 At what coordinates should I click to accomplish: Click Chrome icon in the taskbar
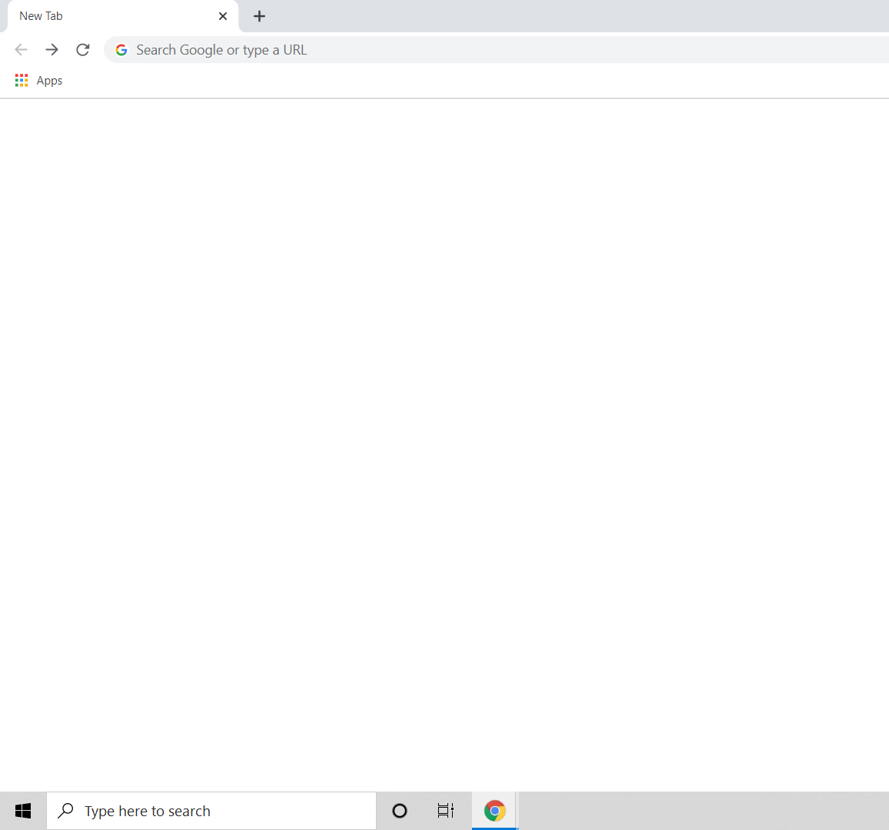tap(494, 811)
